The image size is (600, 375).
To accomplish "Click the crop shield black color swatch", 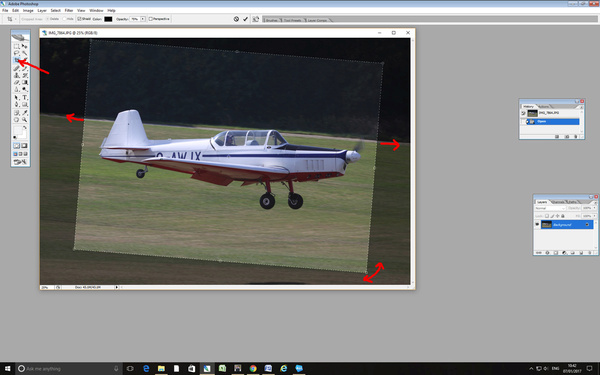I will (108, 19).
